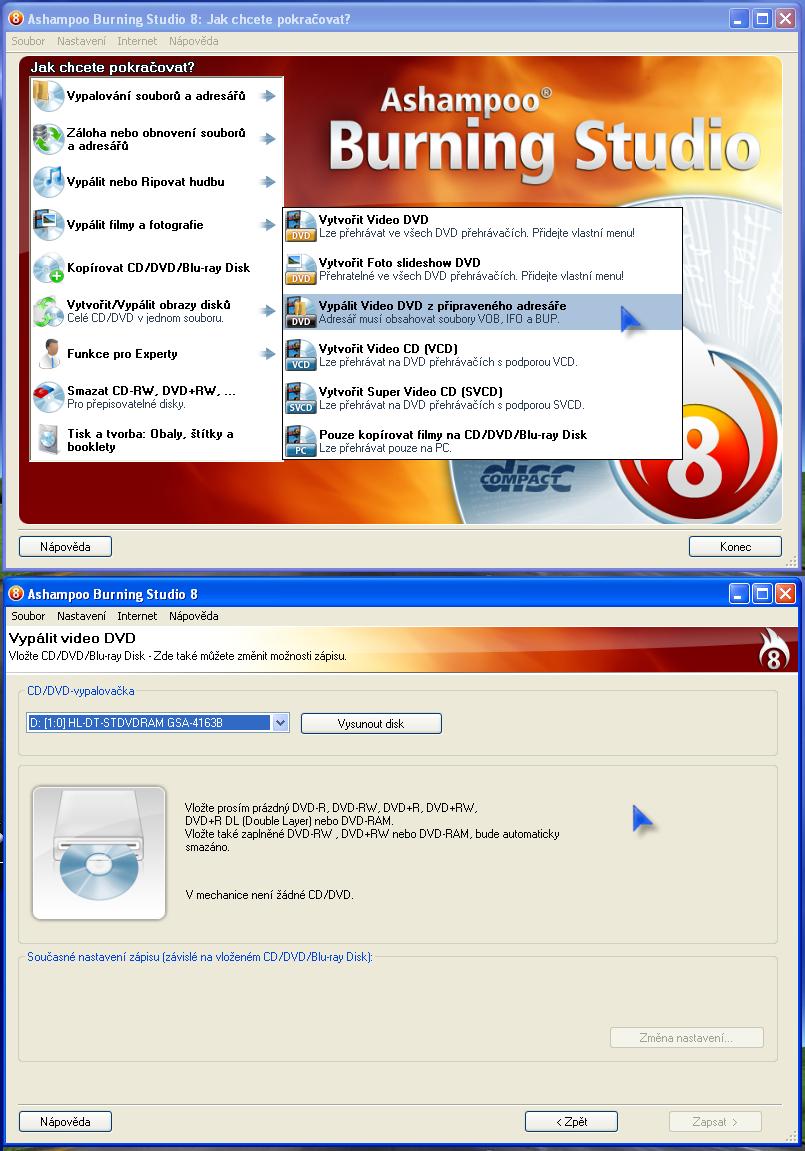The width and height of the screenshot is (805, 1151).
Task: Click the create/burn disc images icon
Action: (48, 311)
